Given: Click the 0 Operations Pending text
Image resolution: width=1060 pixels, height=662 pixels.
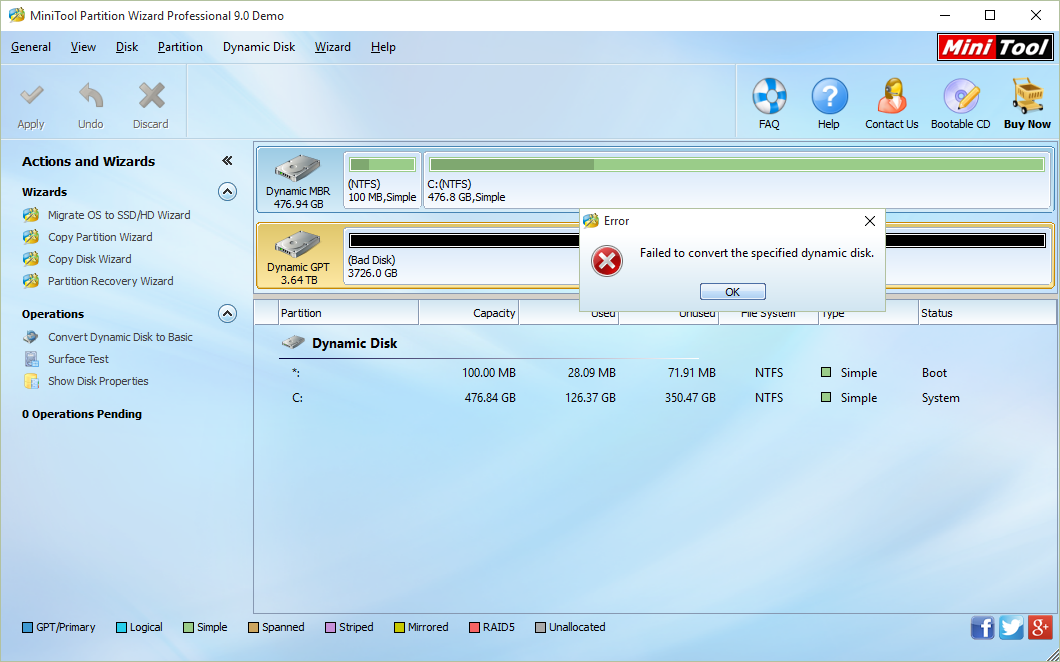Looking at the screenshot, I should [82, 414].
